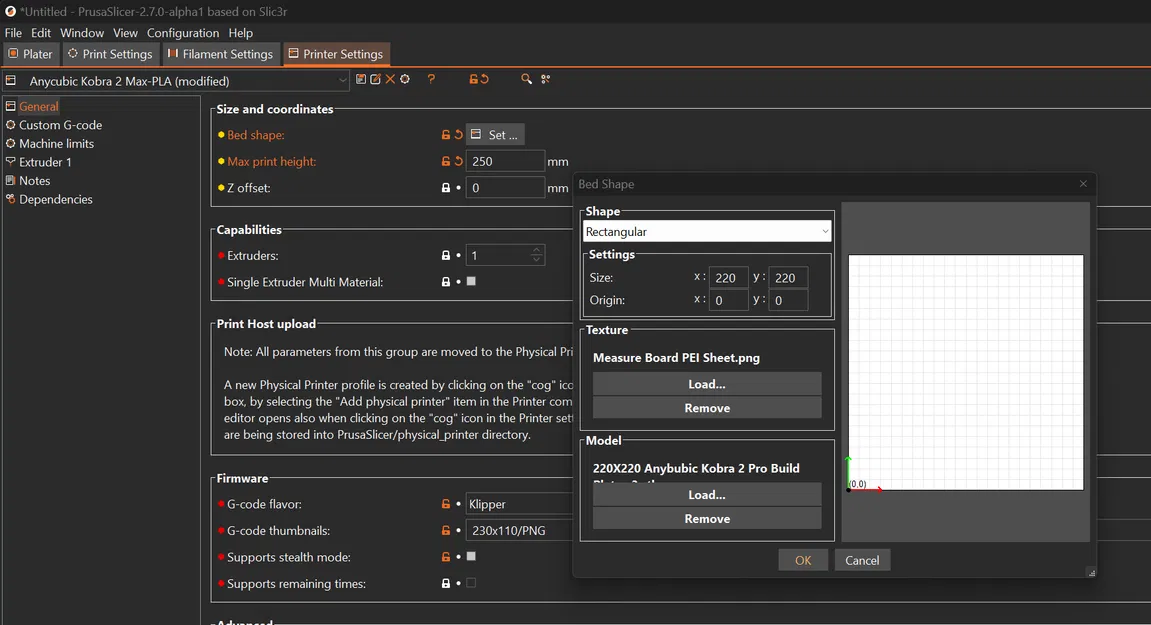Image resolution: width=1151 pixels, height=625 pixels.
Task: Open the Rectangular shape dropdown
Action: coord(707,231)
